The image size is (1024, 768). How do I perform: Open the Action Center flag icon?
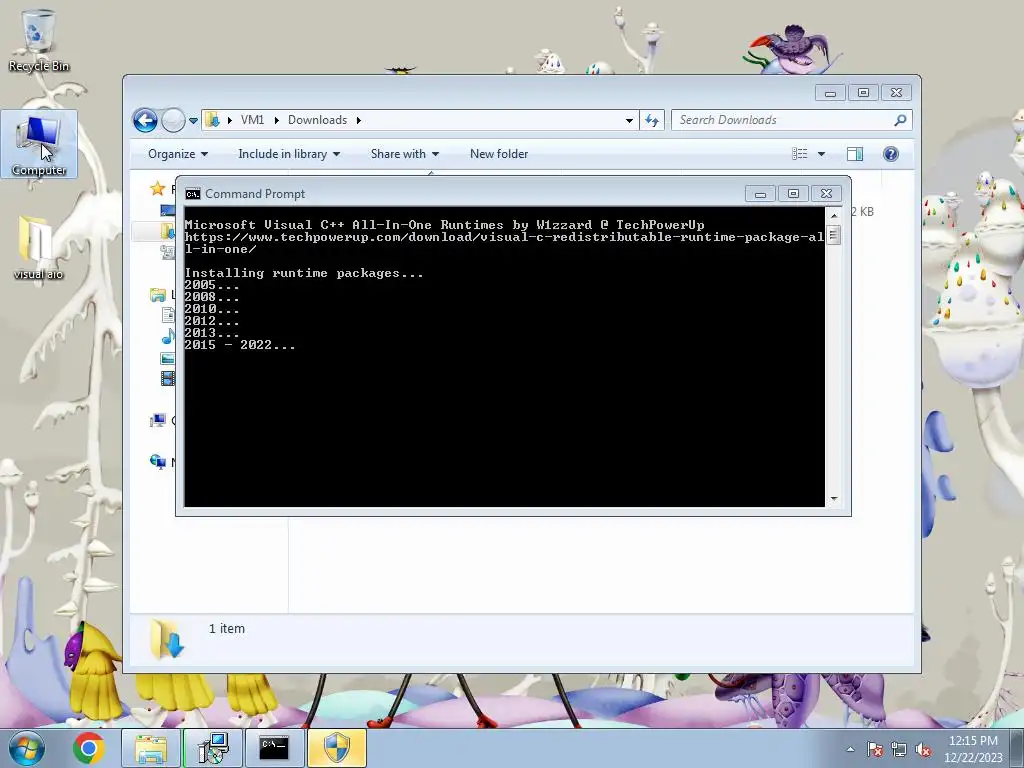pyautogui.click(x=875, y=749)
